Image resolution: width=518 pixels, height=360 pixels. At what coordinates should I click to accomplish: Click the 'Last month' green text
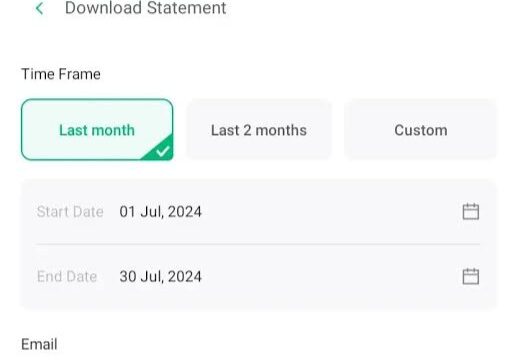97,130
